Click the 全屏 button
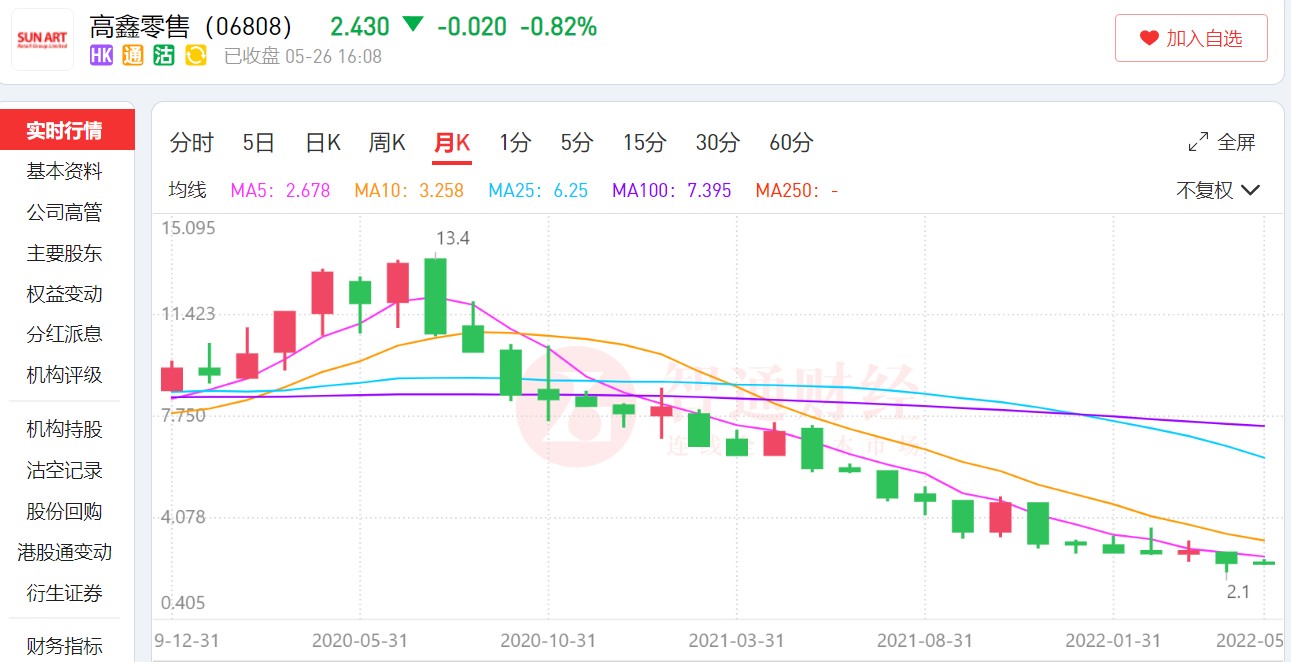 (1221, 142)
